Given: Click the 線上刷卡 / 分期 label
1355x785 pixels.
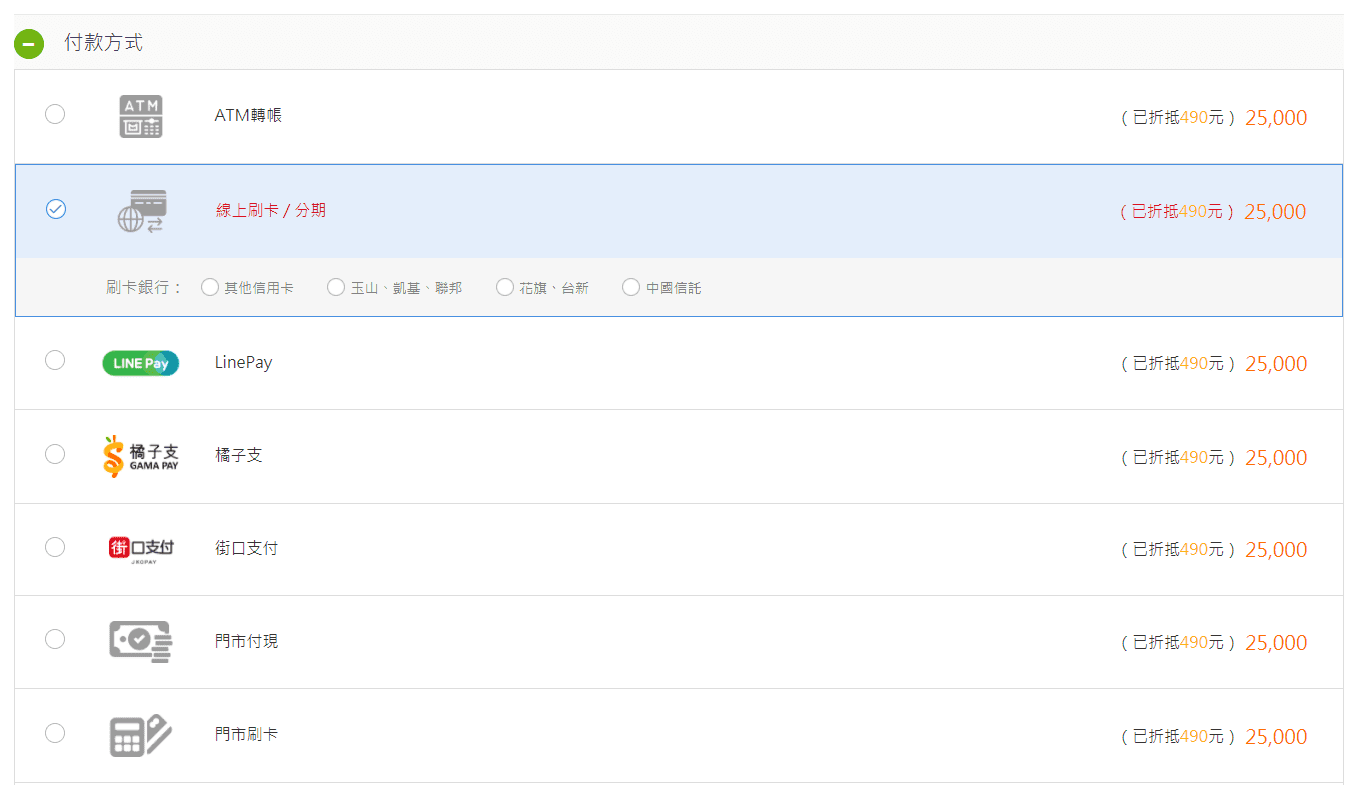Looking at the screenshot, I should pyautogui.click(x=271, y=211).
